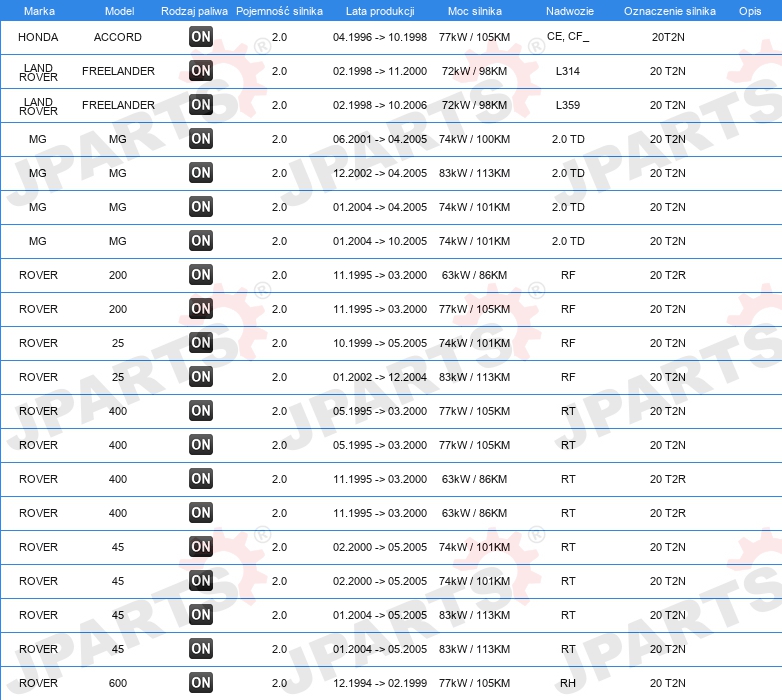Click ON icon in Rover 200 77kW row

[x=201, y=309]
